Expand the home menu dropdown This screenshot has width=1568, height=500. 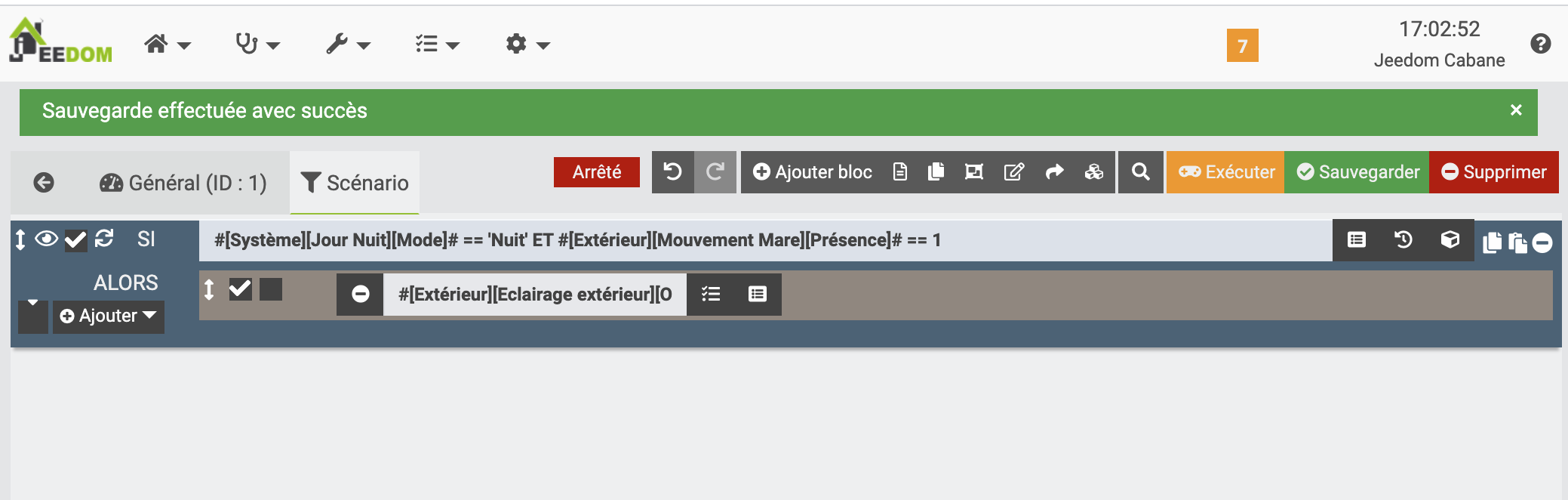click(168, 45)
